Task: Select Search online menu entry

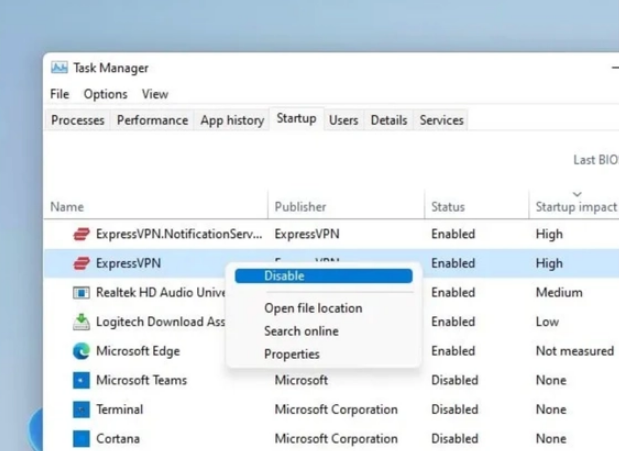Action: [301, 331]
